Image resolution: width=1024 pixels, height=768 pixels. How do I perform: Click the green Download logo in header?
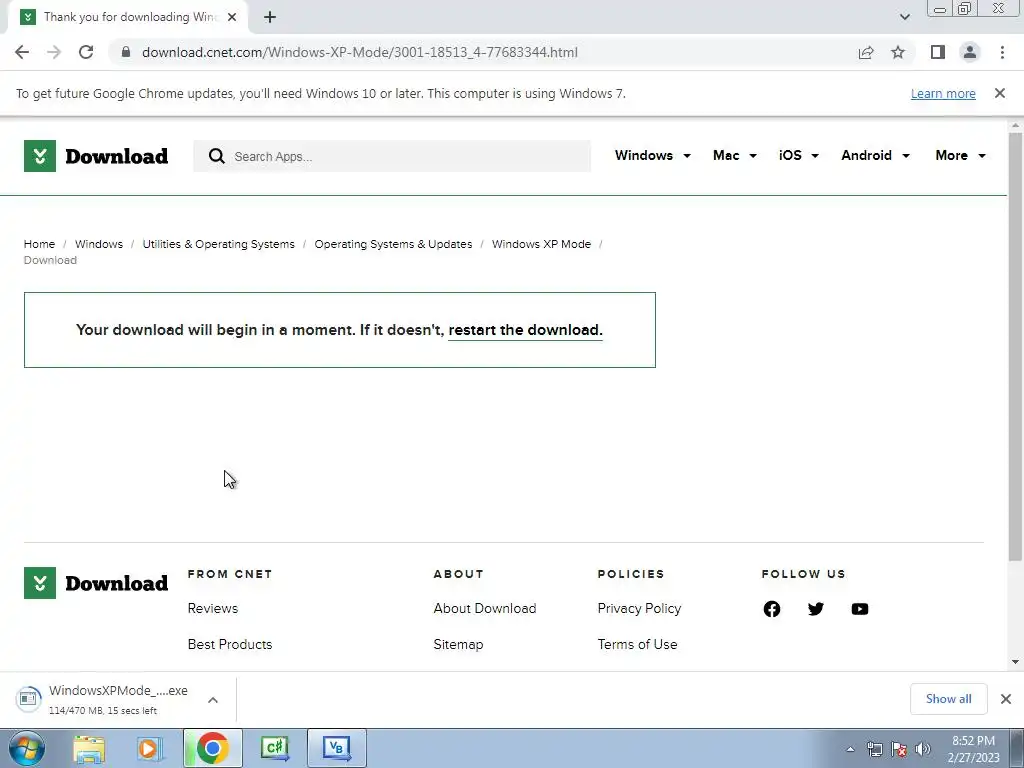(96, 156)
